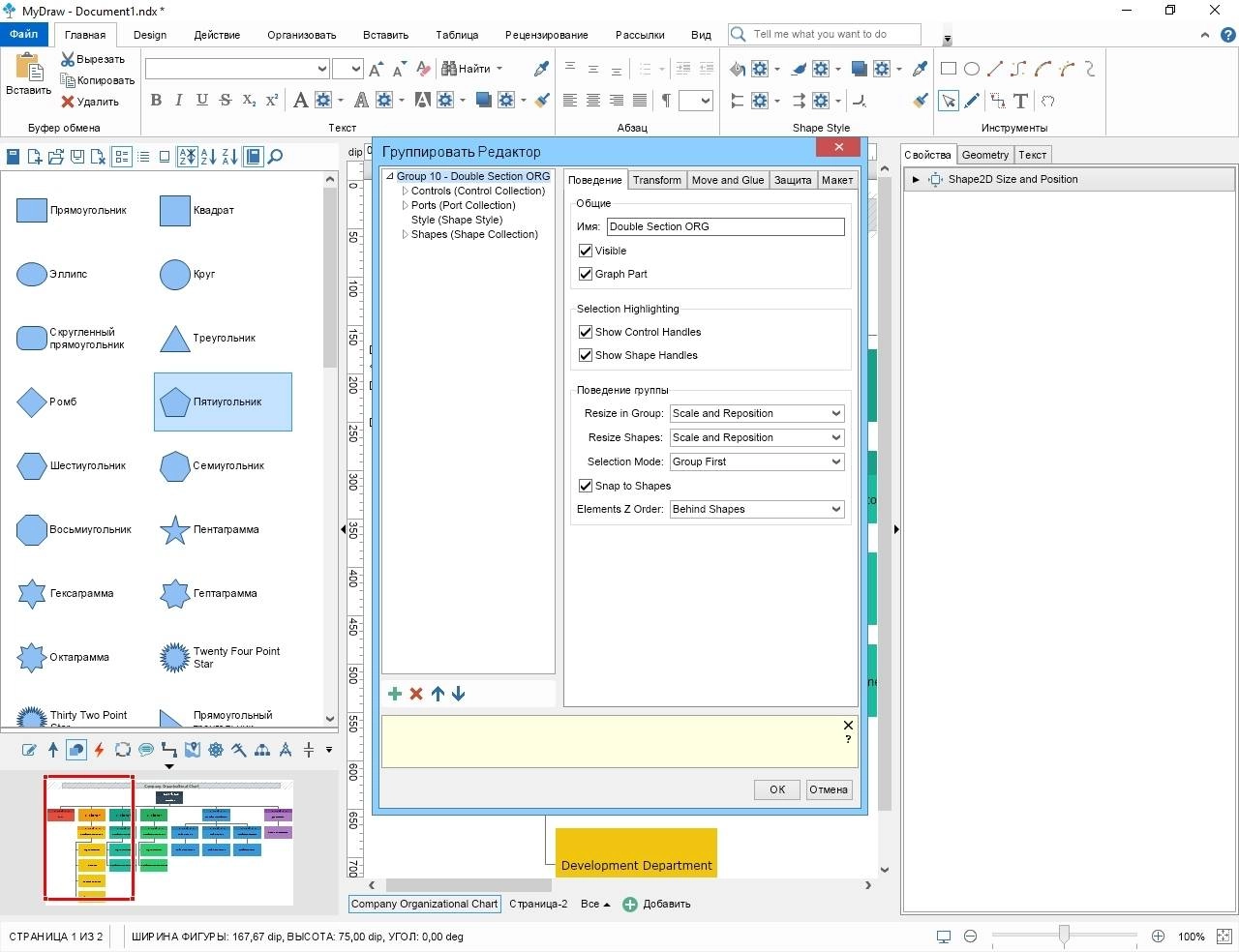This screenshot has height=952, width=1239.
Task: Click the Underline formatting icon
Action: [201, 100]
